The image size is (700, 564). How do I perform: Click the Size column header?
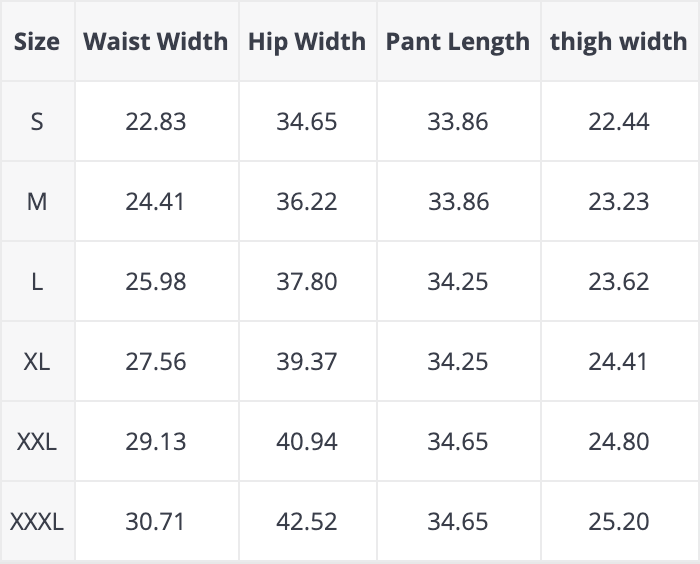click(x=37, y=42)
